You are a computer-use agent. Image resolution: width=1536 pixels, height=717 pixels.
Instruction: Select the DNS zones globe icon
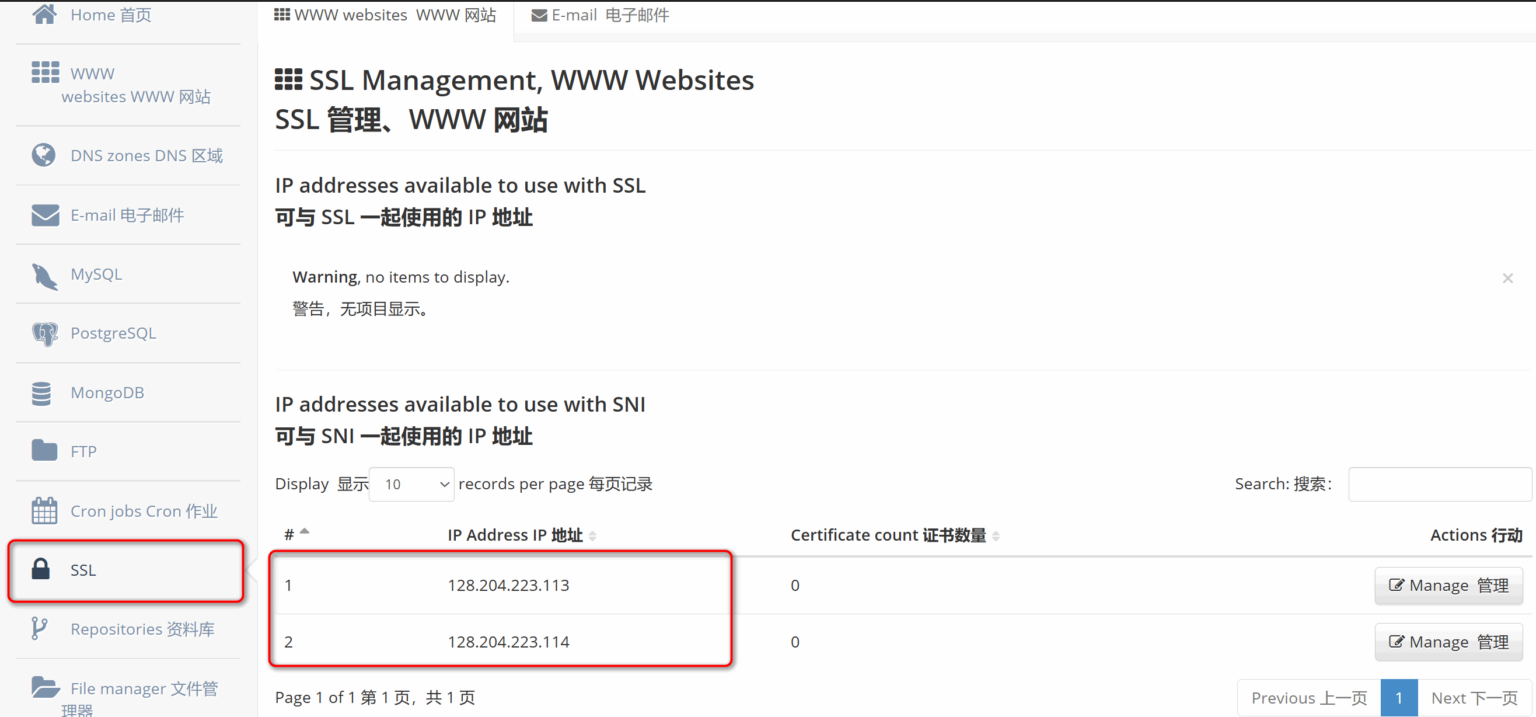point(44,155)
